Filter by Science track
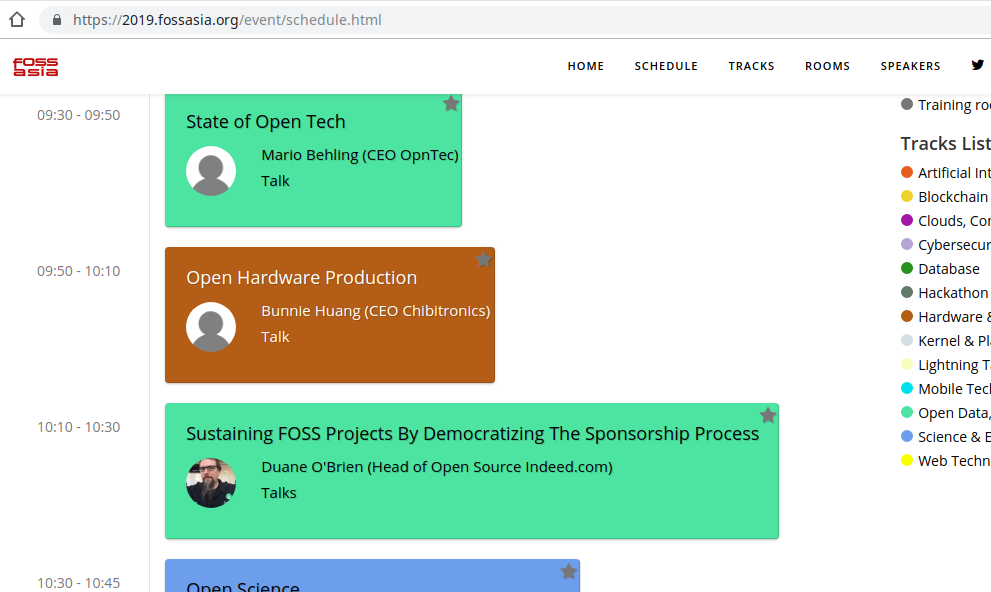This screenshot has width=991, height=592. point(945,437)
